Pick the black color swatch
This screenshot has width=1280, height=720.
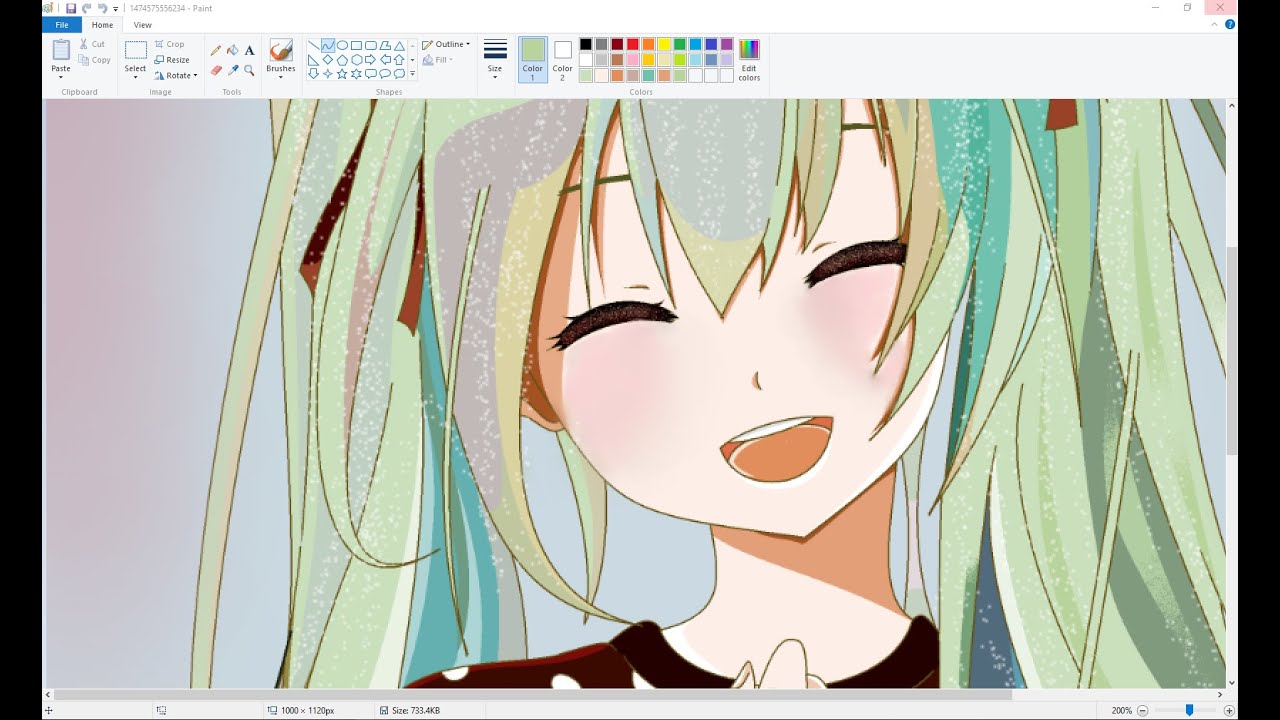586,44
